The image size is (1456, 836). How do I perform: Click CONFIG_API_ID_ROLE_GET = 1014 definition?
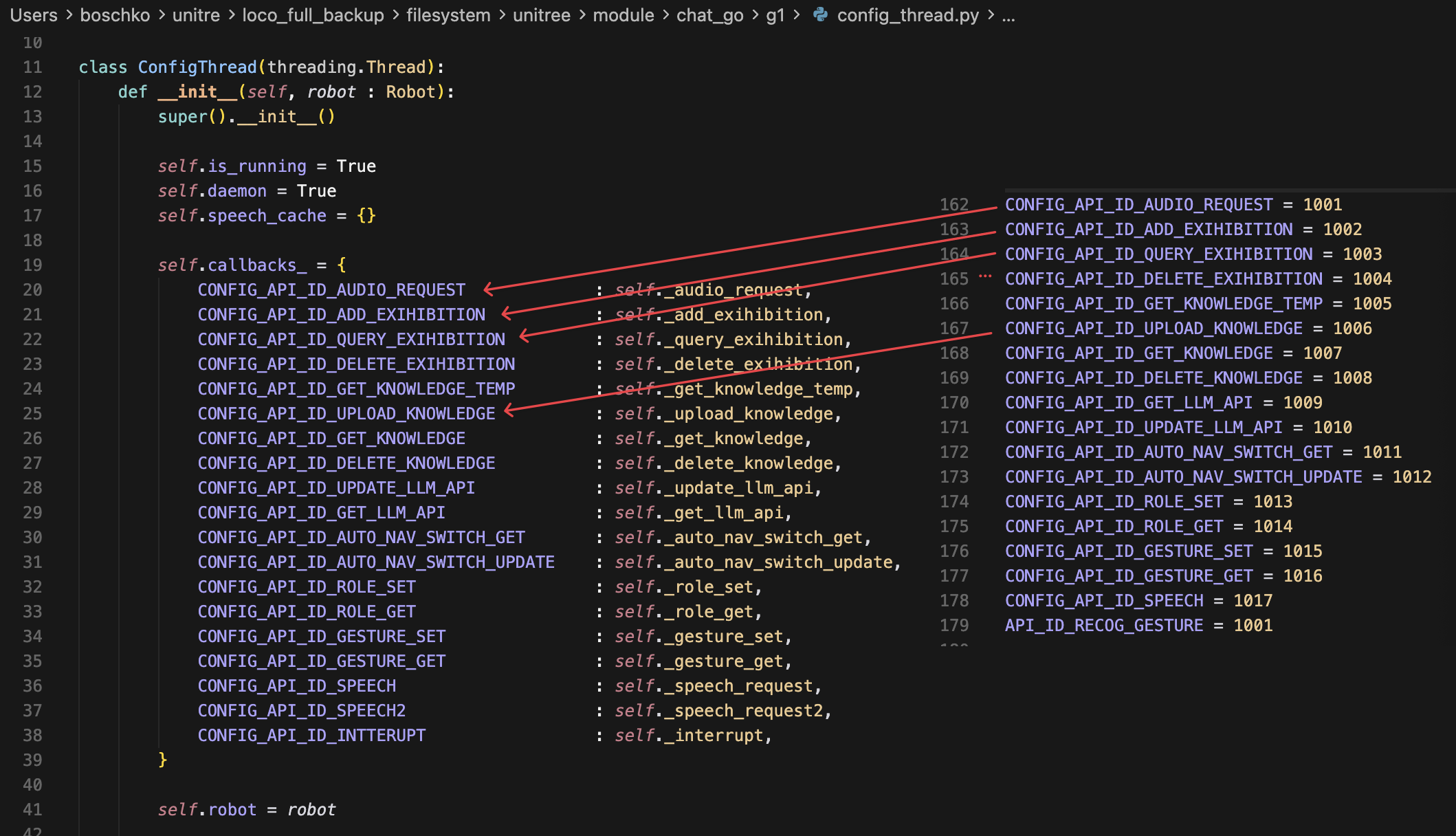pos(1149,527)
